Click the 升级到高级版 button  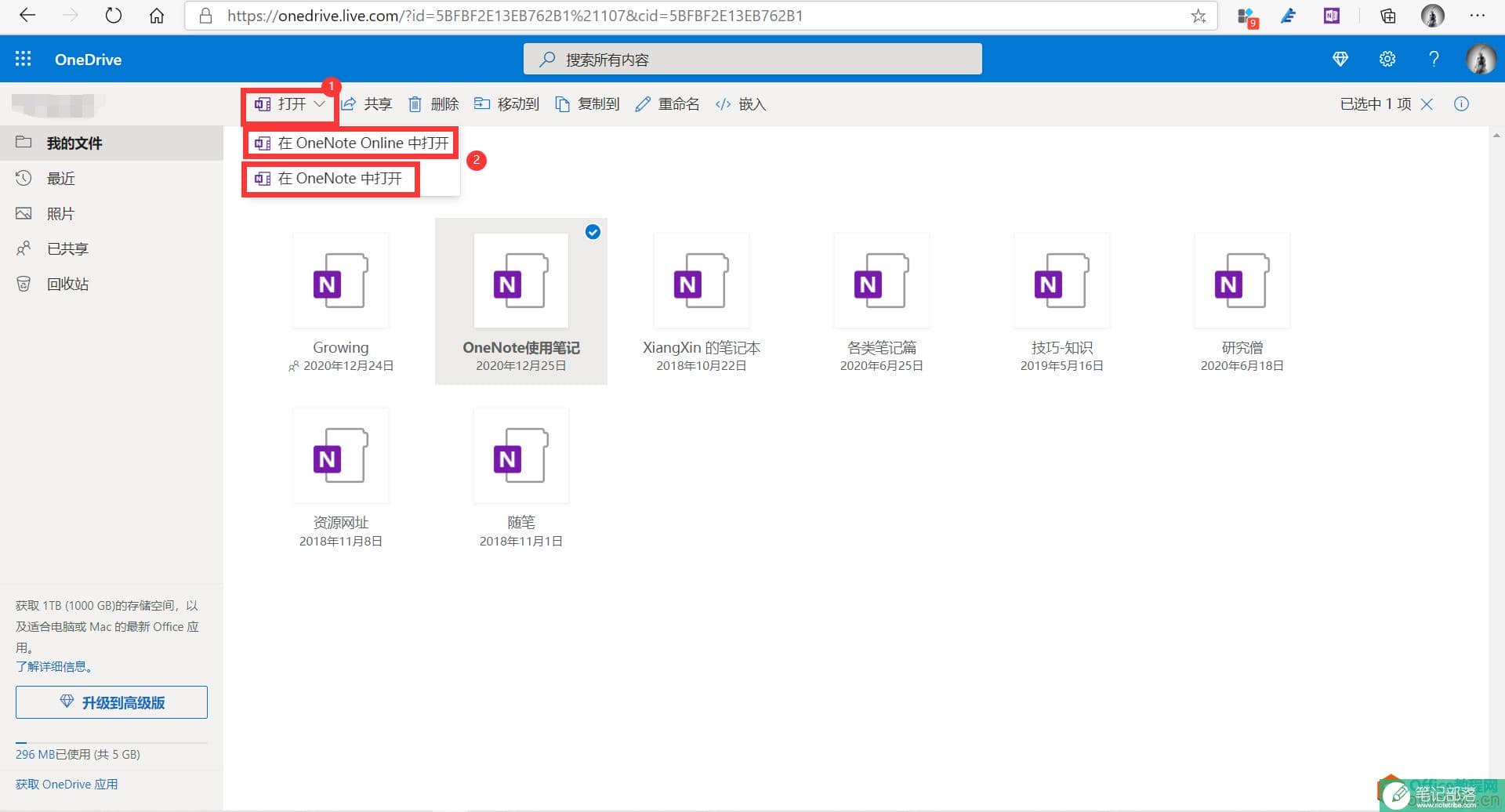tap(111, 702)
